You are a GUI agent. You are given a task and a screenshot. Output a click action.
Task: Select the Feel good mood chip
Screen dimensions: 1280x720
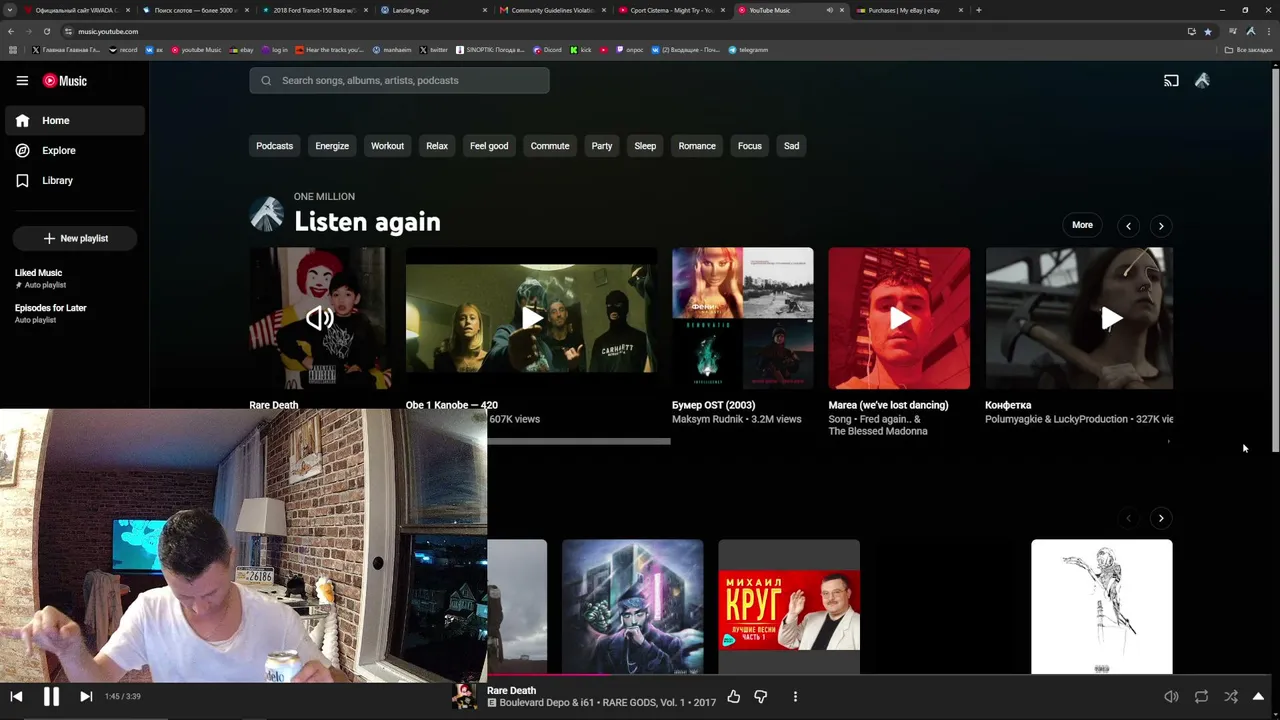pos(489,146)
